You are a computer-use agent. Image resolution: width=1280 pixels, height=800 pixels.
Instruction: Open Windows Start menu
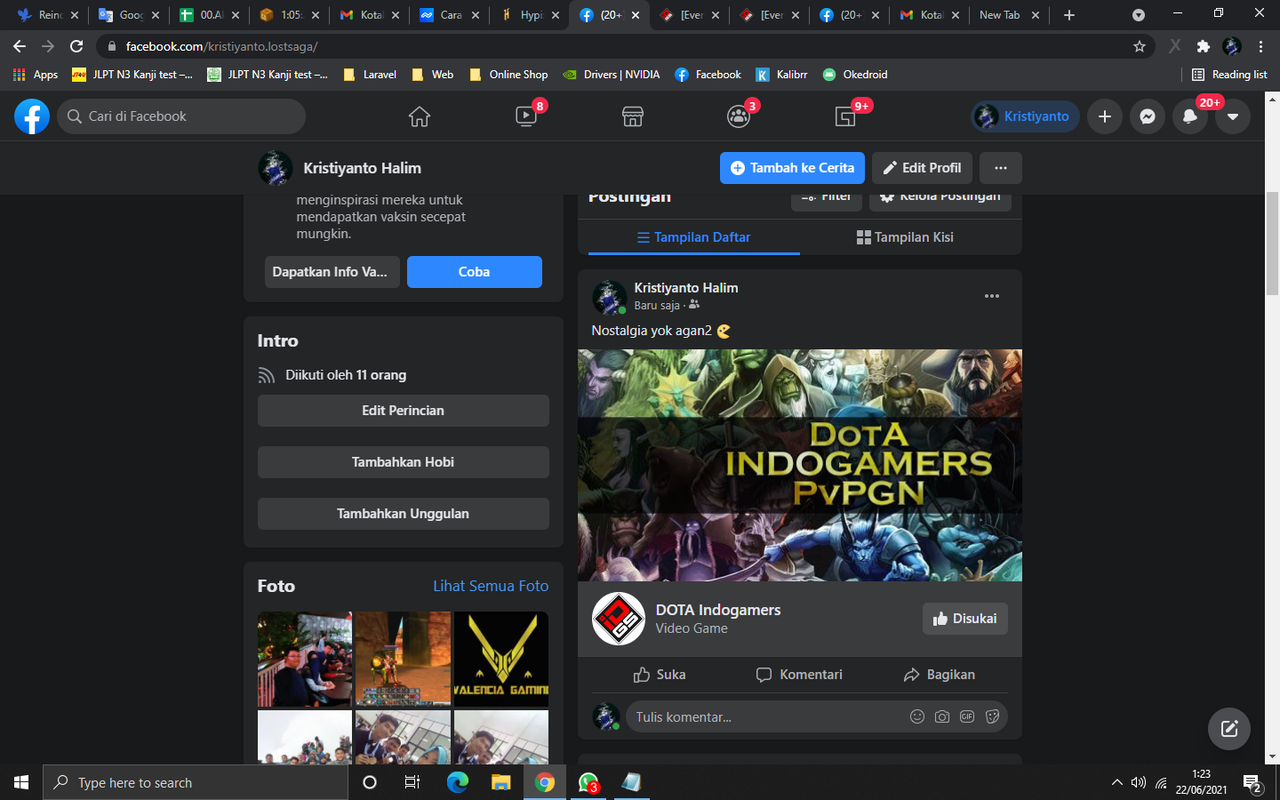[x=21, y=782]
